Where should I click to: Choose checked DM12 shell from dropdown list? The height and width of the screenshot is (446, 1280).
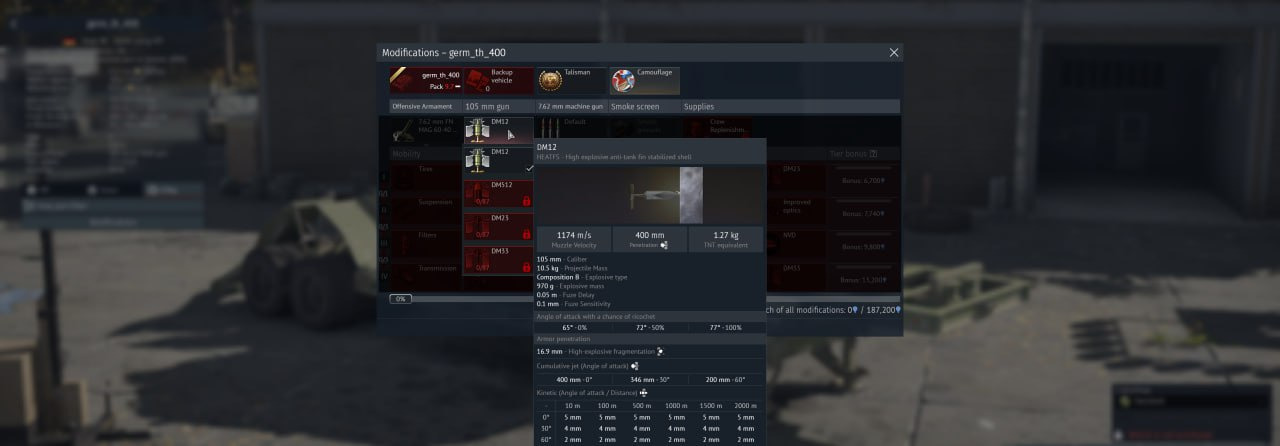click(x=498, y=161)
